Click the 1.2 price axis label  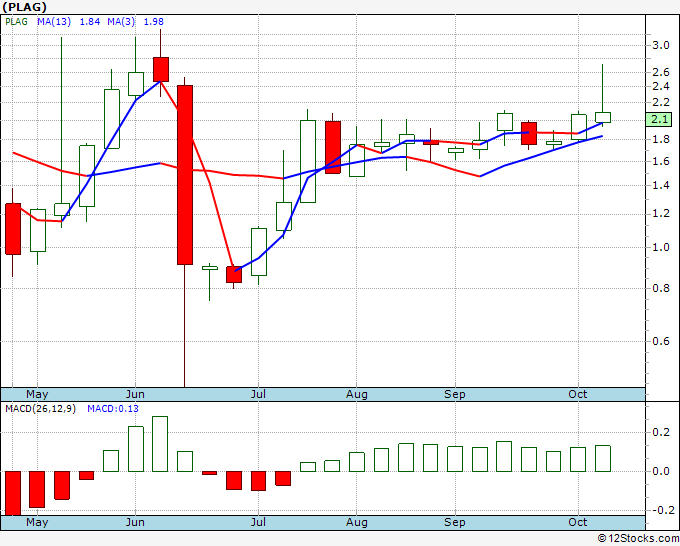click(x=661, y=214)
